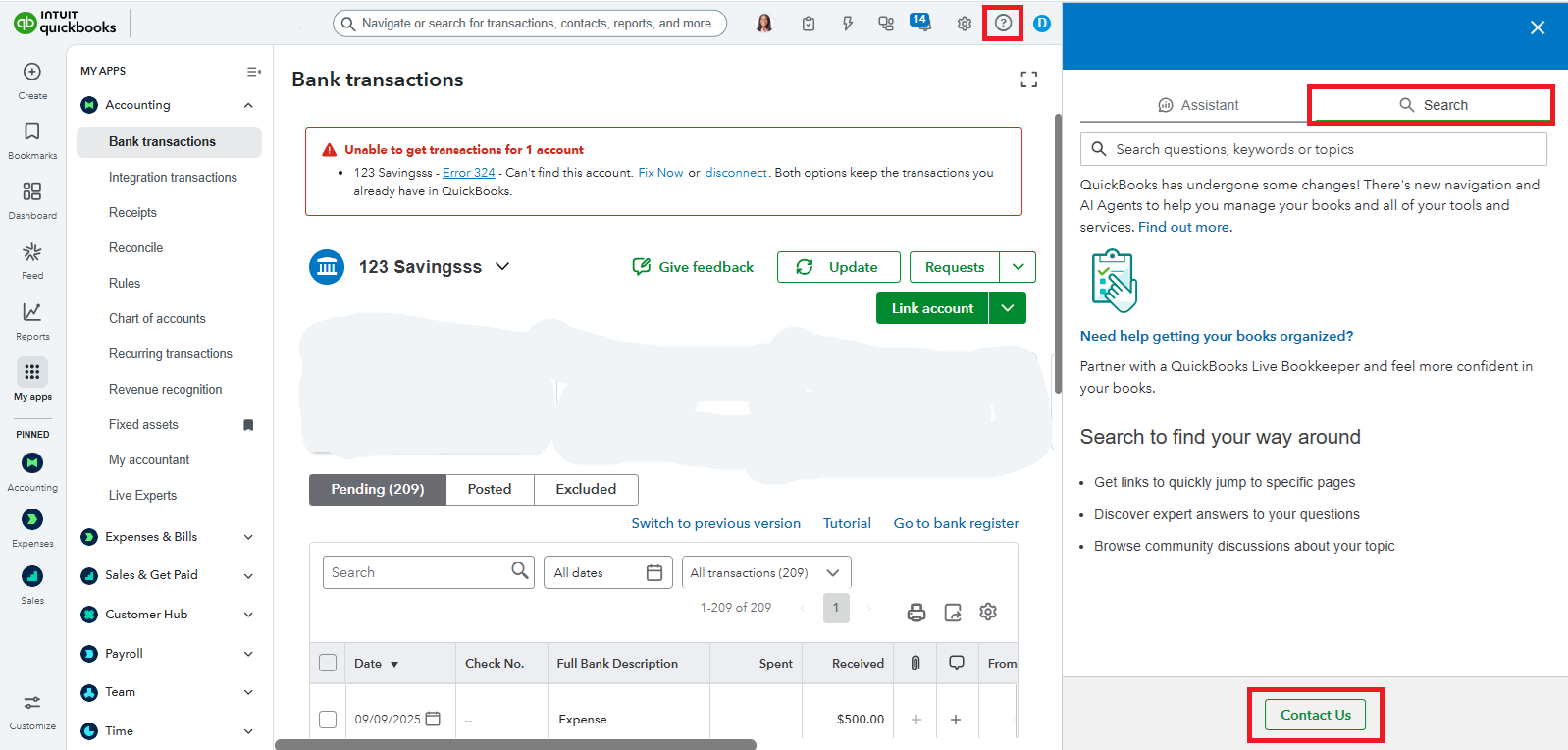Open notifications with the 14 badge
The height and width of the screenshot is (750, 1568).
pyautogui.click(x=920, y=22)
